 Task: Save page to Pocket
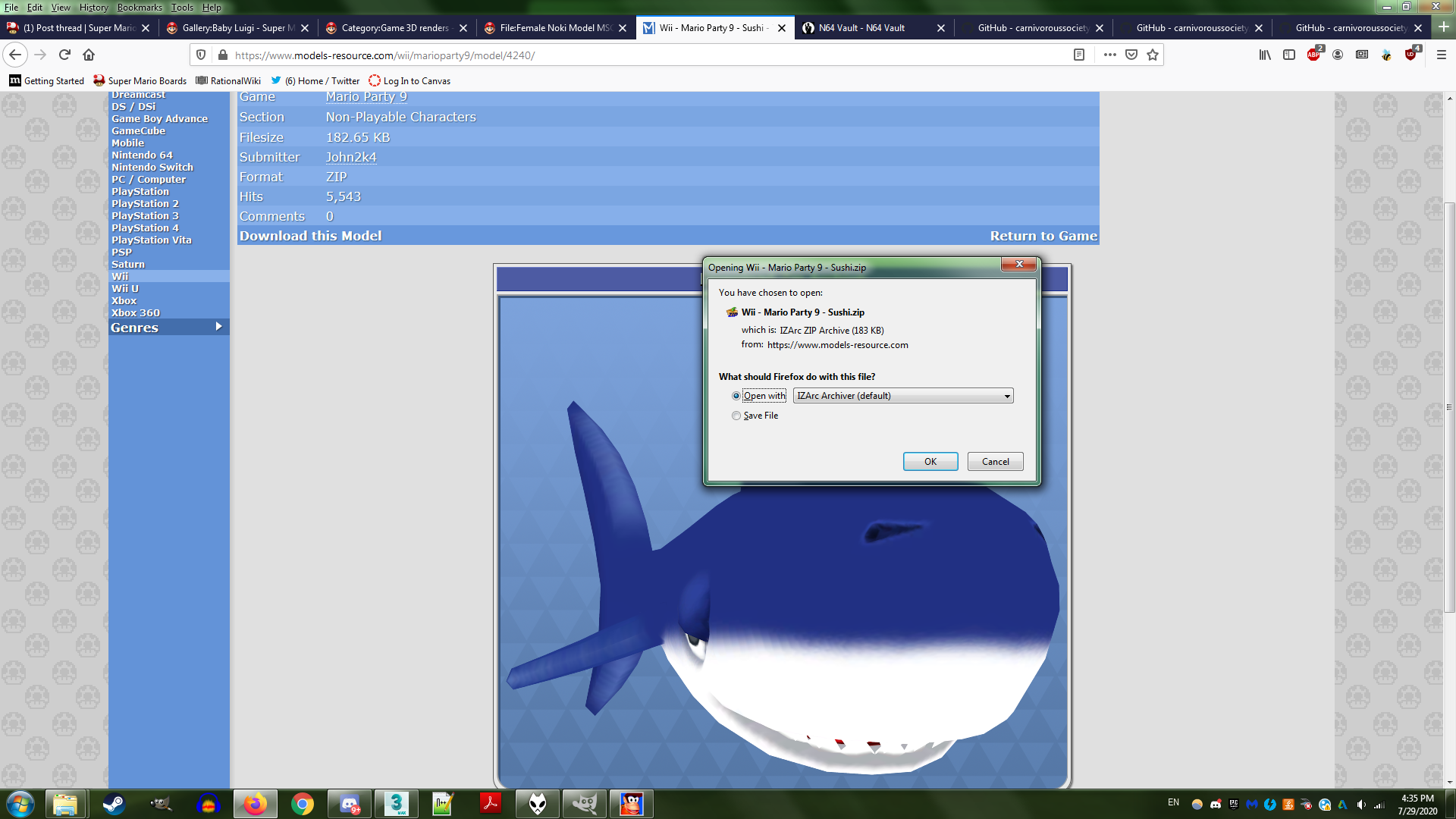pyautogui.click(x=1131, y=55)
